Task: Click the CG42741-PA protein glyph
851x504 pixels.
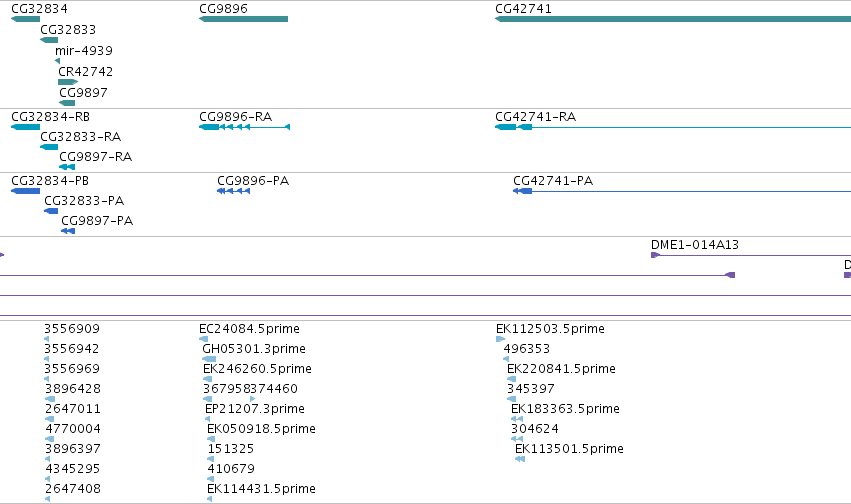Action: coord(522,191)
